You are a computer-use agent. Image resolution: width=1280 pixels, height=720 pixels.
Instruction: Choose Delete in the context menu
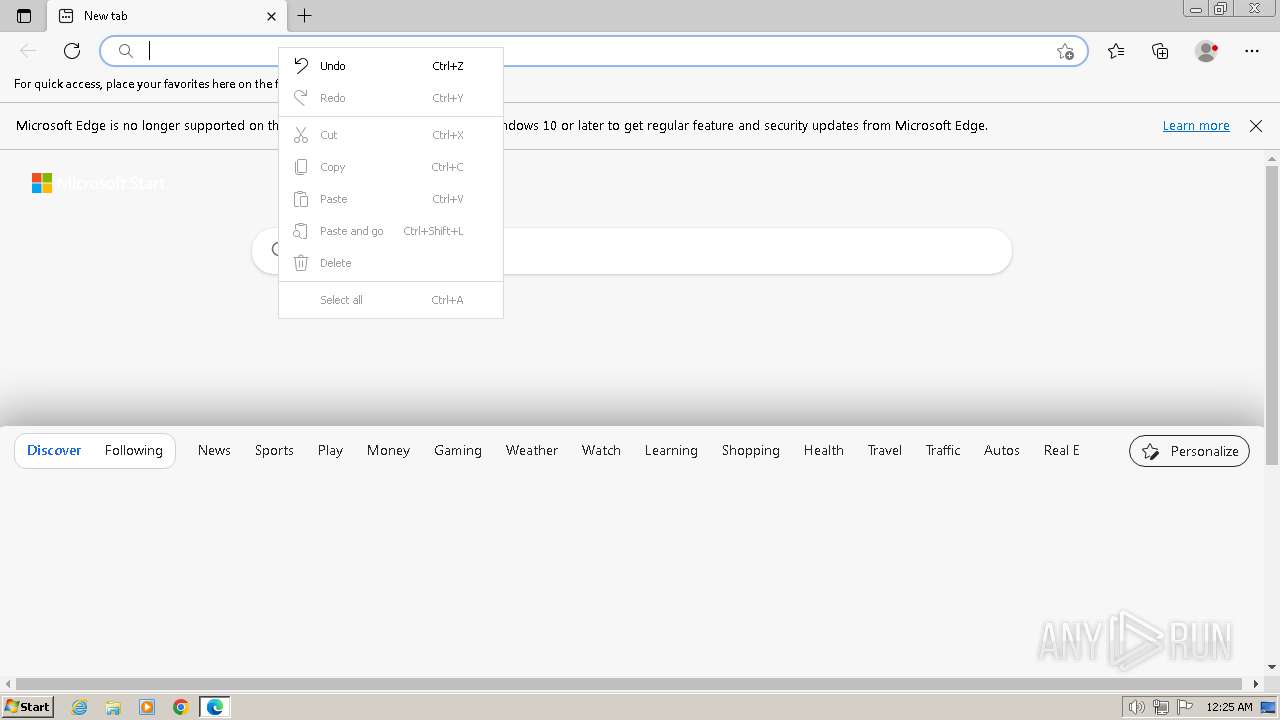click(390, 263)
